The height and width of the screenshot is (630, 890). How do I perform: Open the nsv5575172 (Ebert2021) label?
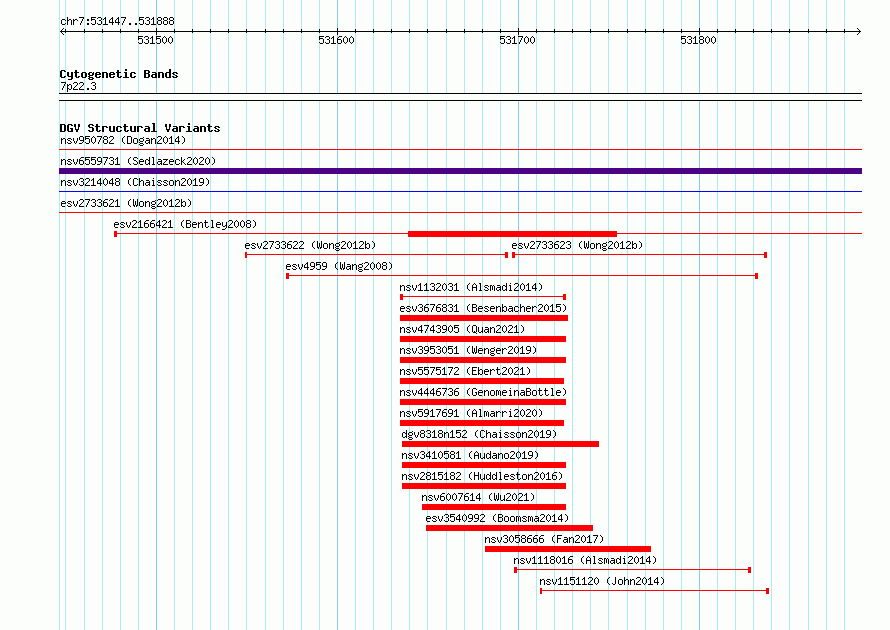(x=465, y=371)
